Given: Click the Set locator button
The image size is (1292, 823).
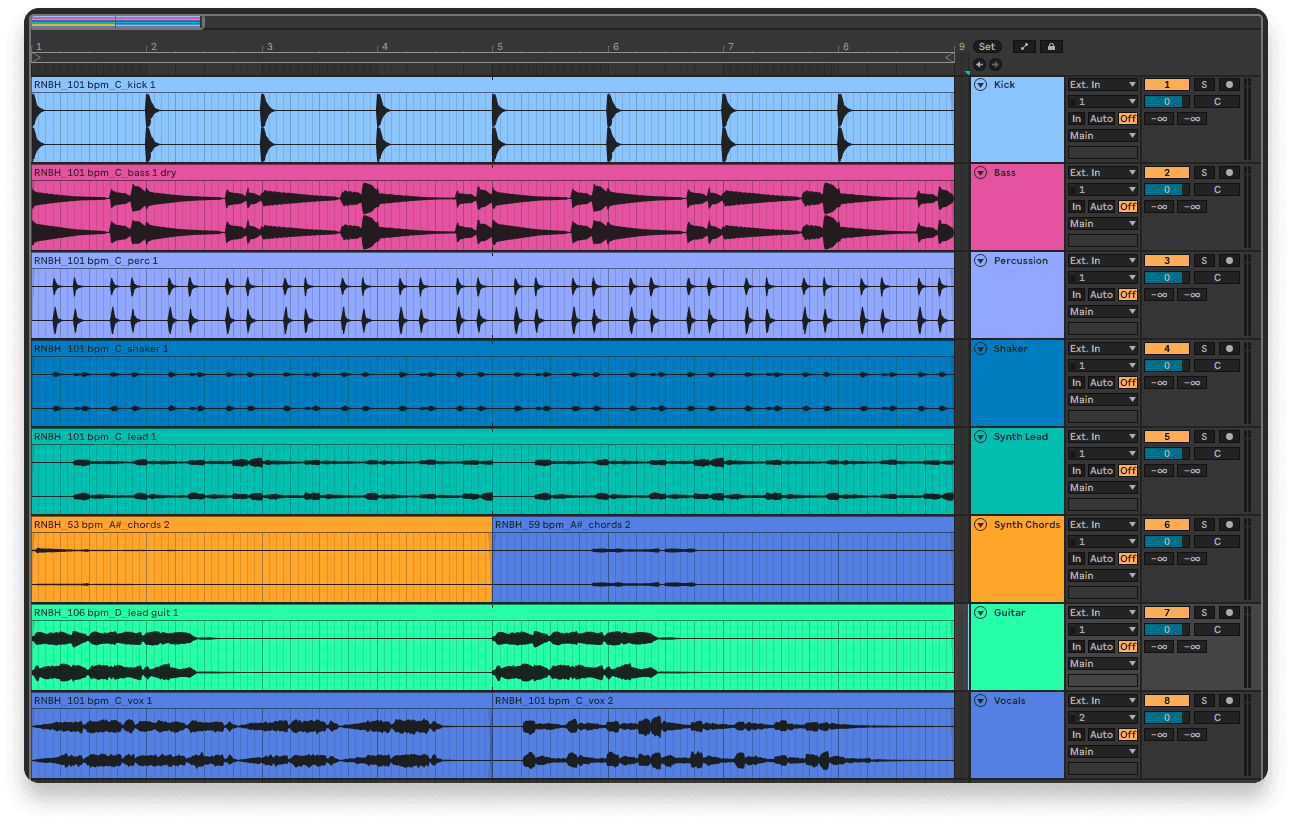Looking at the screenshot, I should [x=987, y=46].
